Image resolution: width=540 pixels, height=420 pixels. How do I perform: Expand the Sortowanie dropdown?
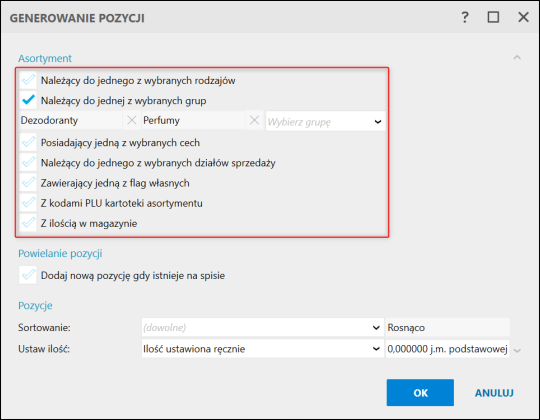262,327
